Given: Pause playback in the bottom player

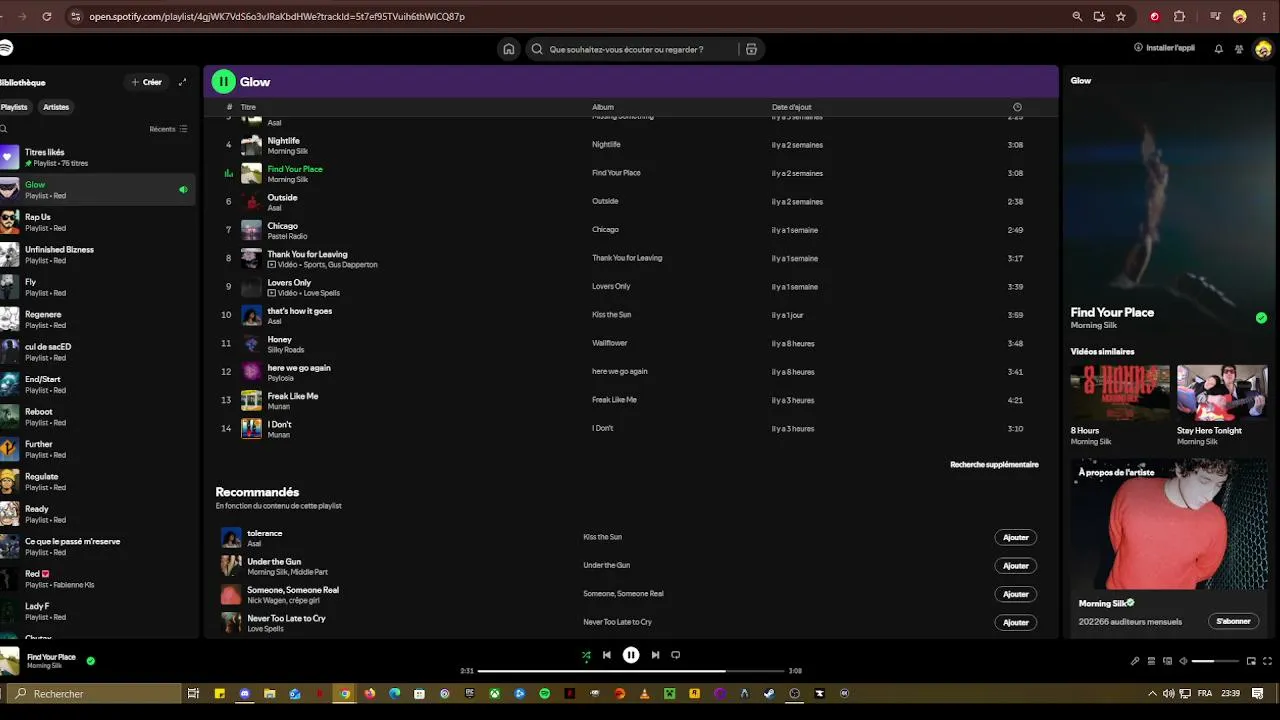Looking at the screenshot, I should (x=631, y=655).
